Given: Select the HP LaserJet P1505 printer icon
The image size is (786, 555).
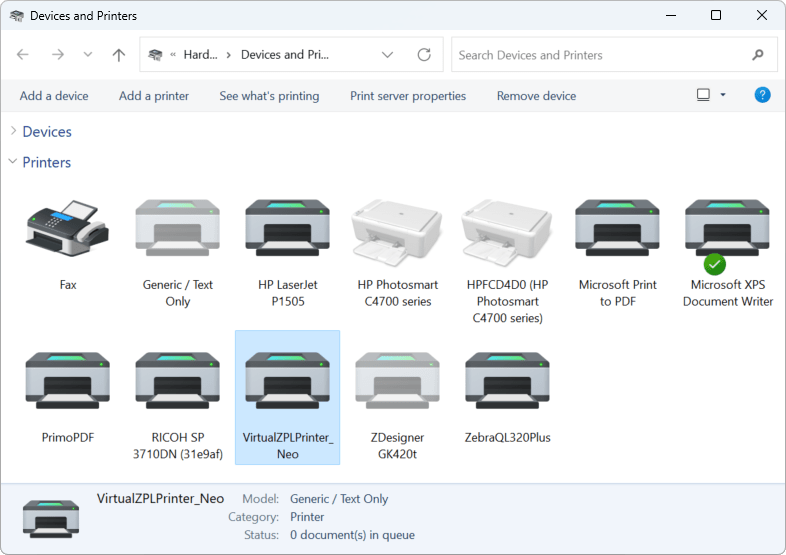Looking at the screenshot, I should coord(287,228).
